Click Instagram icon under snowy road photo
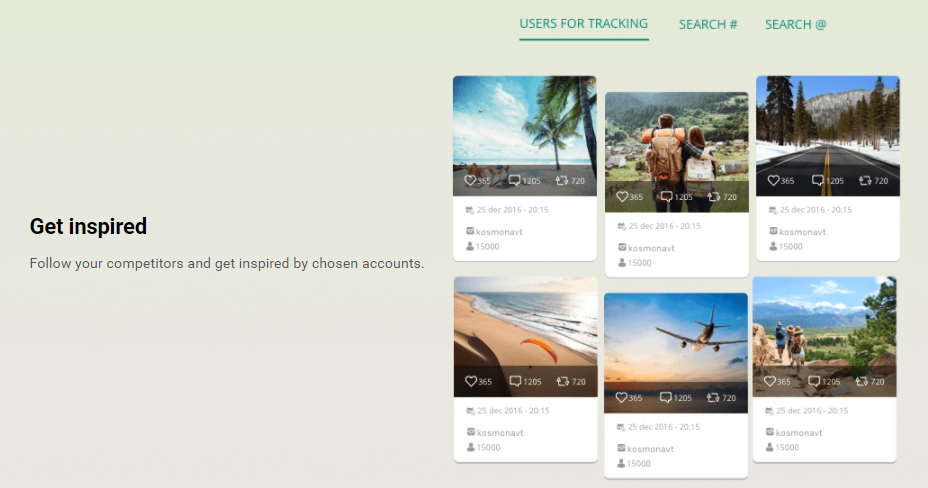The image size is (928, 488). pyautogui.click(x=773, y=231)
